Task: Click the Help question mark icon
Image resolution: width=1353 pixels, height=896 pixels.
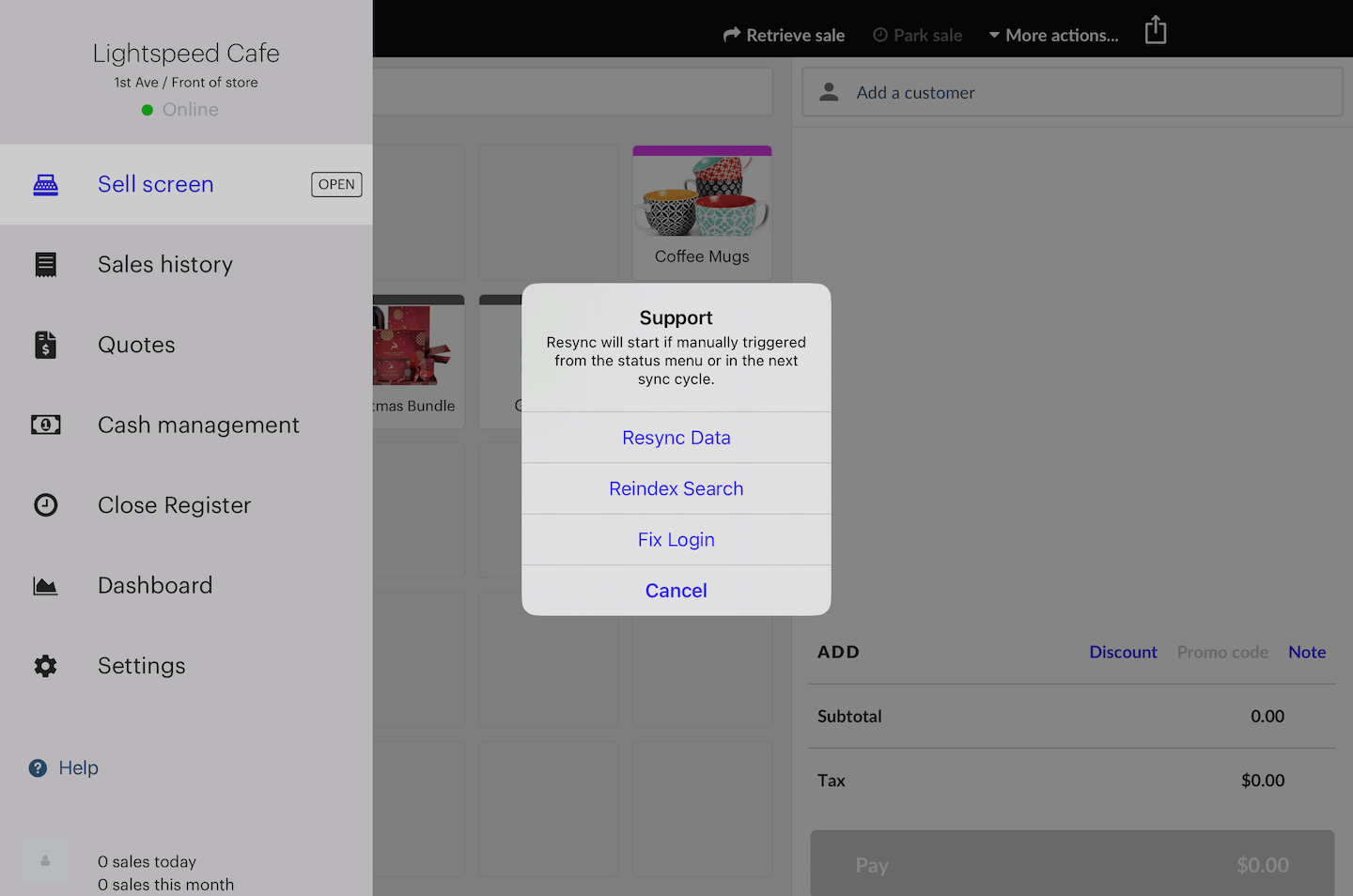Action: 39,768
